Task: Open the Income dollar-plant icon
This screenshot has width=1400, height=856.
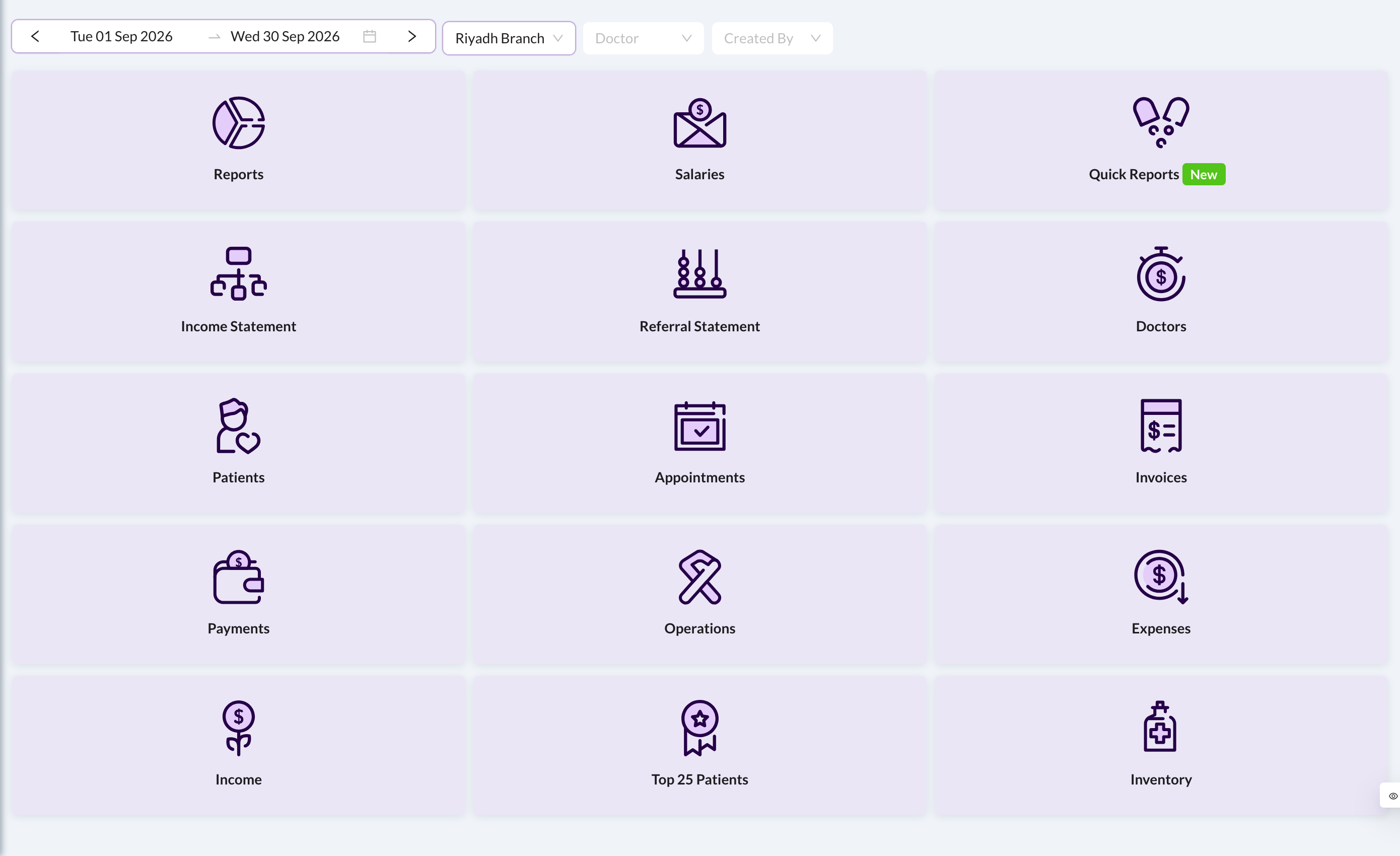Action: [x=239, y=728]
